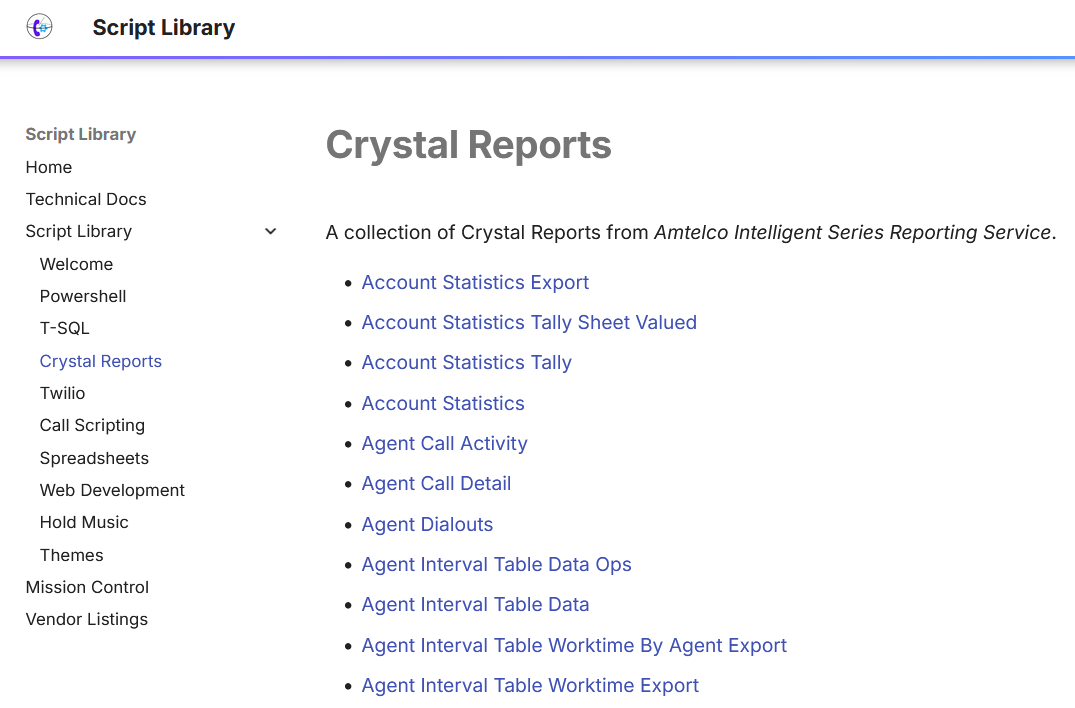
Task: Select Themes sidebar entry
Action: point(72,555)
